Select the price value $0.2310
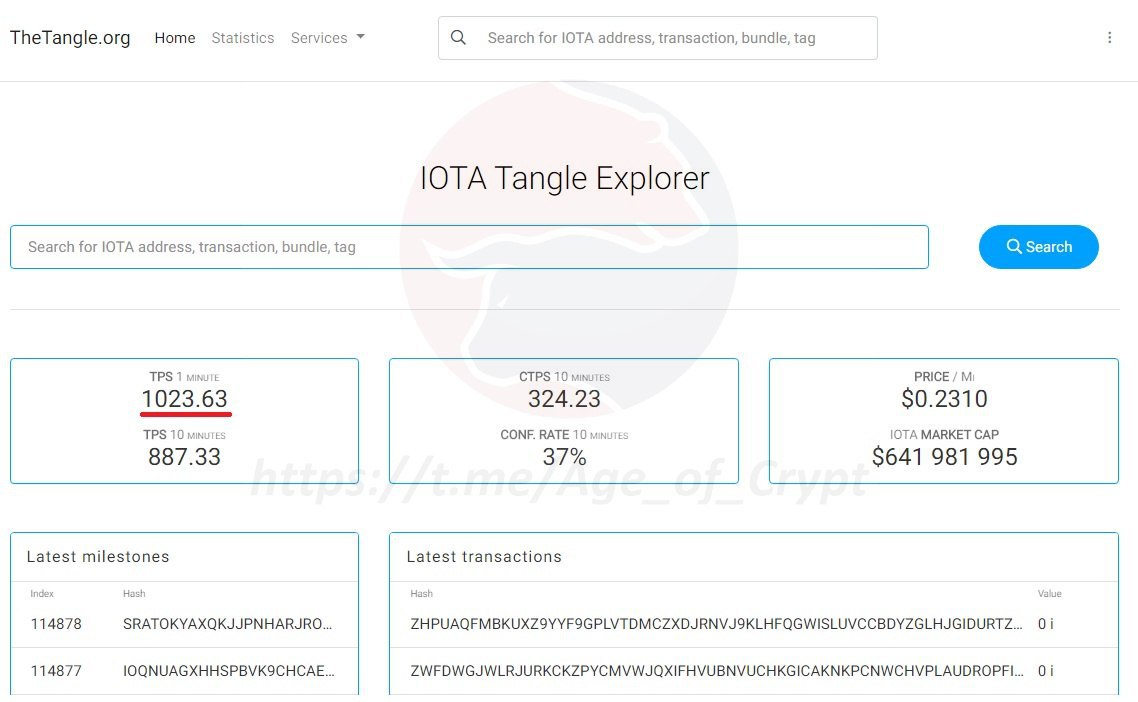 (x=944, y=399)
